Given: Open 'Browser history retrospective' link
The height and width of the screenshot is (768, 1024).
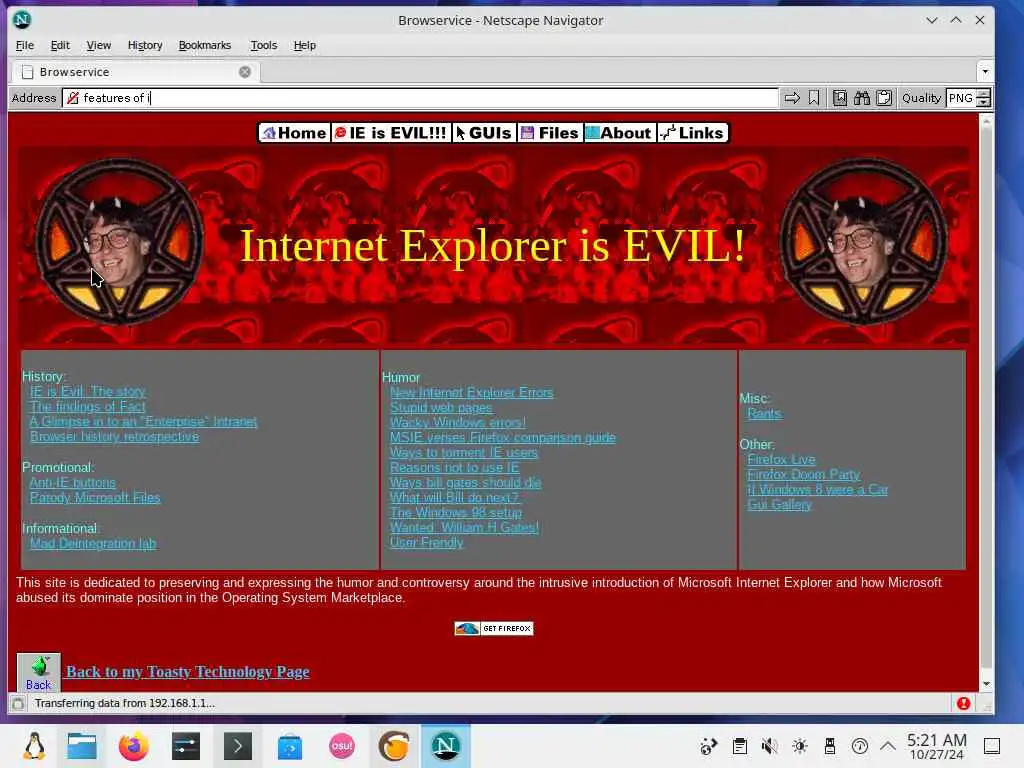Looking at the screenshot, I should (114, 436).
